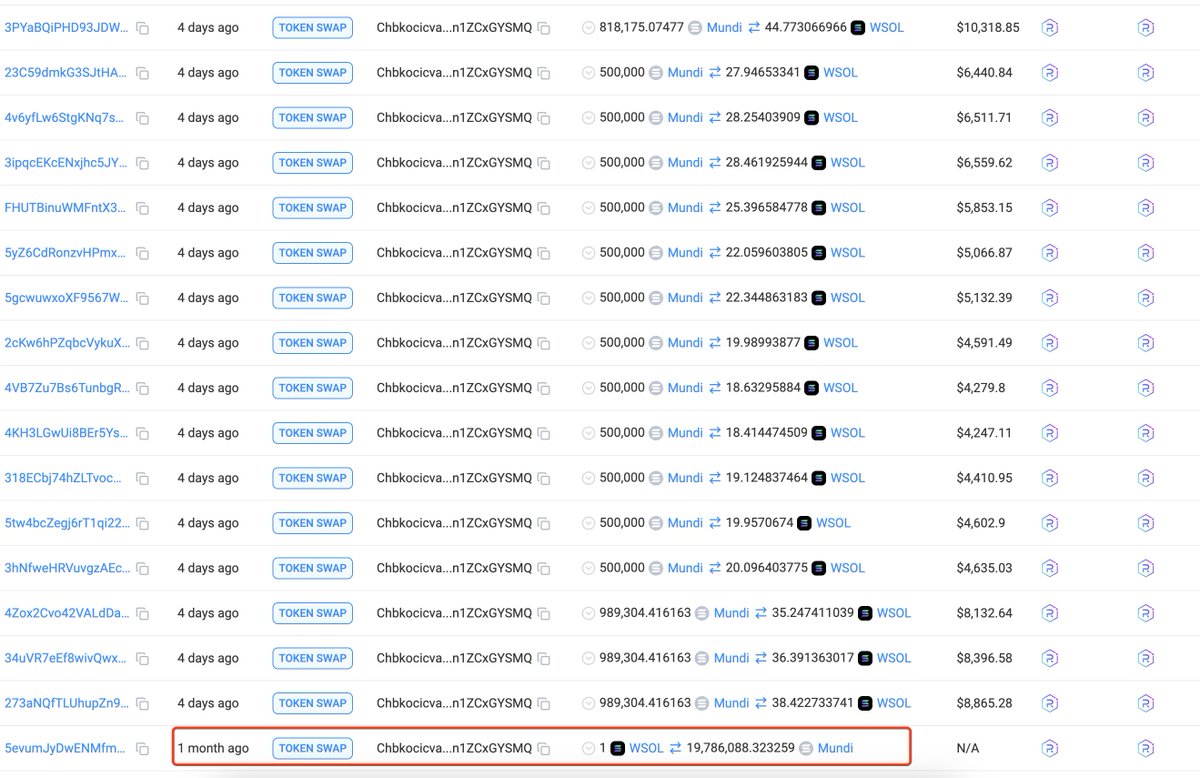Open transaction 3hNfweHRVuvgzAEc link
The width and height of the screenshot is (1200, 778).
66,568
